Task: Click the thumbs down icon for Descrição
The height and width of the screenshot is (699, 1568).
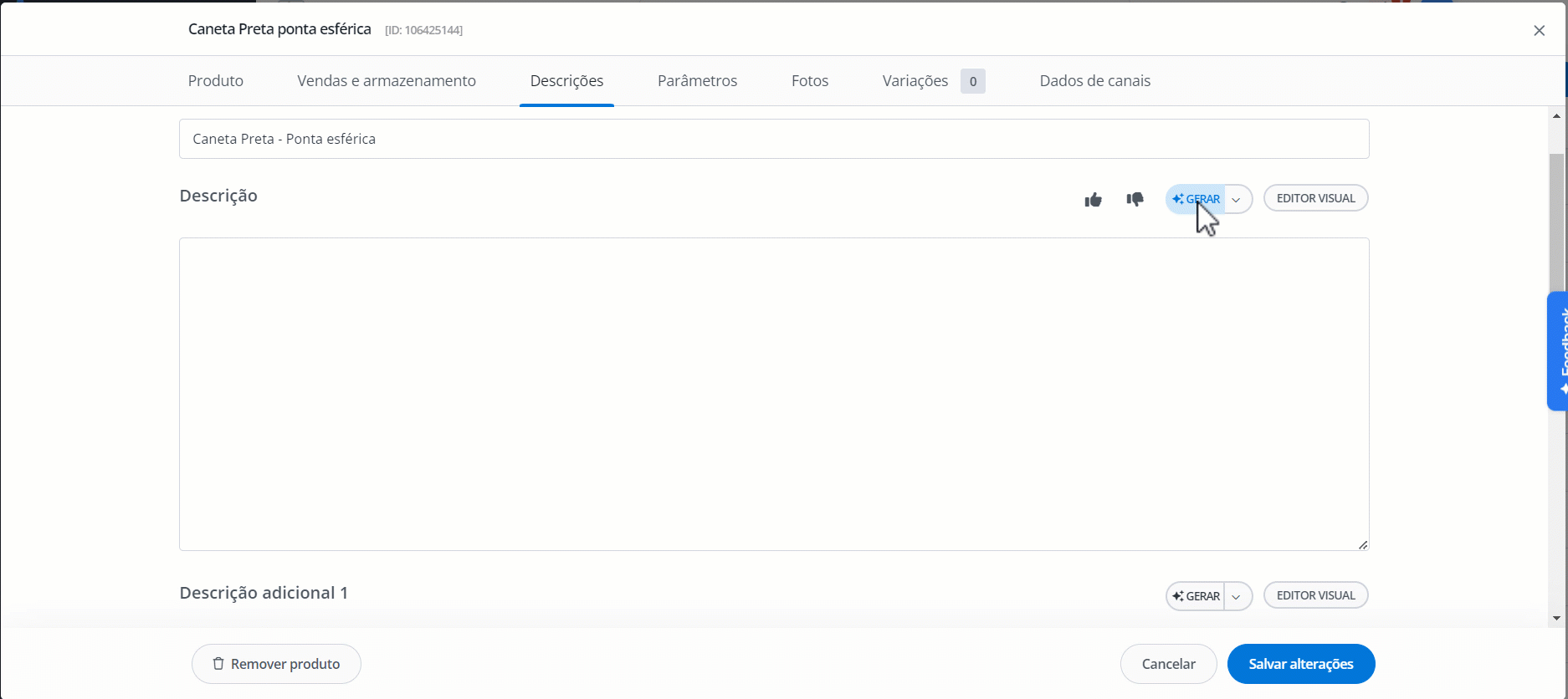Action: tap(1135, 199)
